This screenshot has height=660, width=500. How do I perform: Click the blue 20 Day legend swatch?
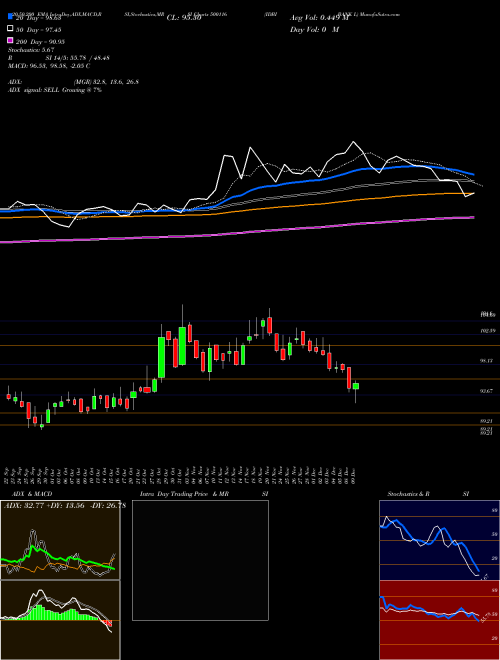[10, 17]
